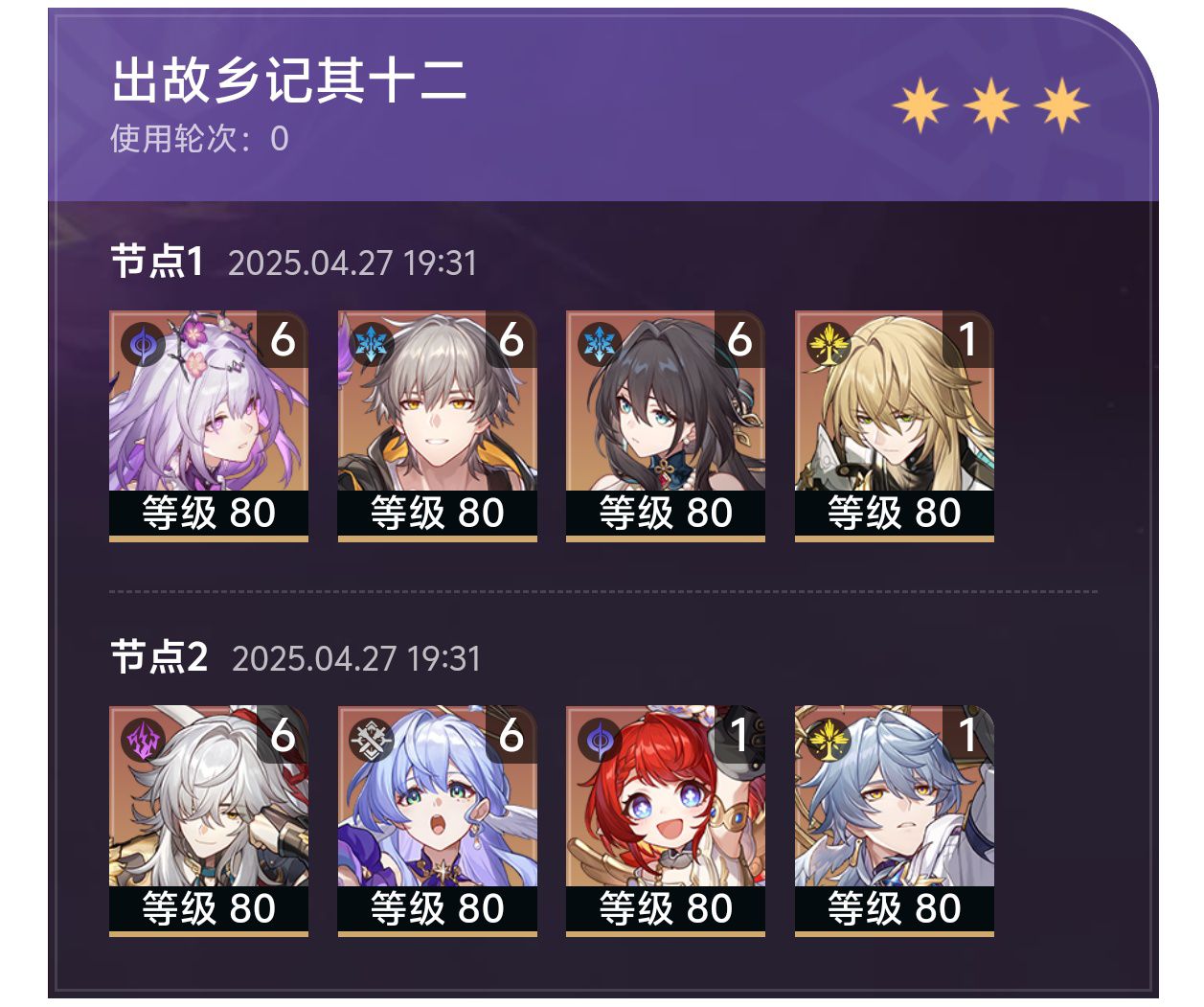Click the Ice element icon on the gray-haired male character
Image resolution: width=1204 pixels, height=1007 pixels.
(x=372, y=345)
